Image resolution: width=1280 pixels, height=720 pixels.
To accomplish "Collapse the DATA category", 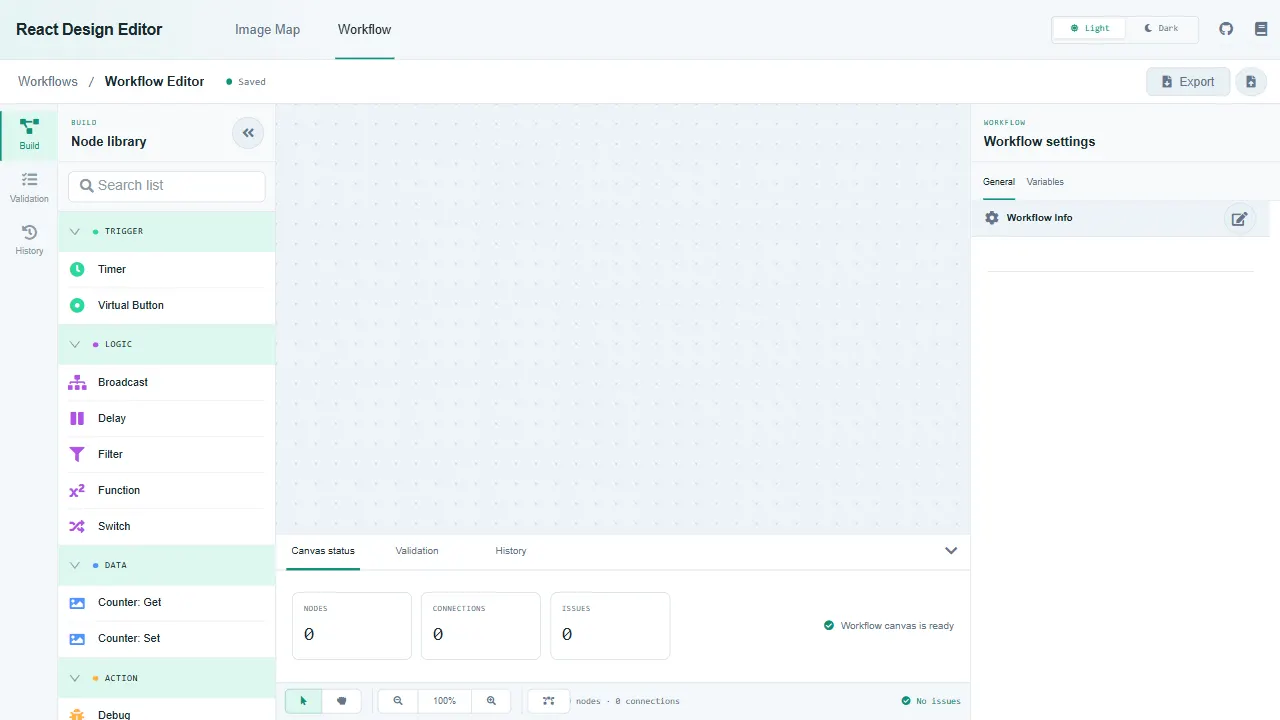I will coord(167,565).
